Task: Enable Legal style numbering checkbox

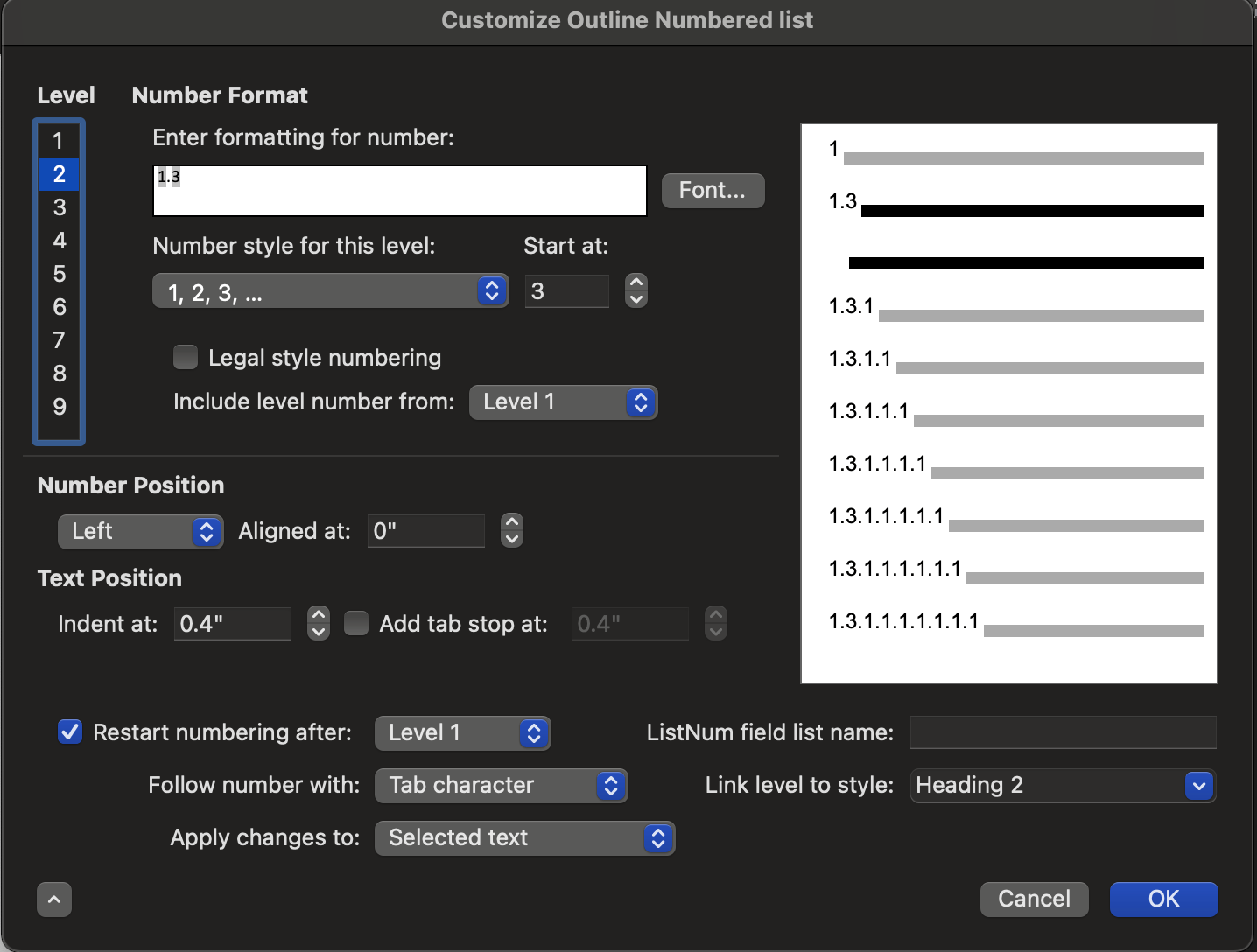Action: 186,357
